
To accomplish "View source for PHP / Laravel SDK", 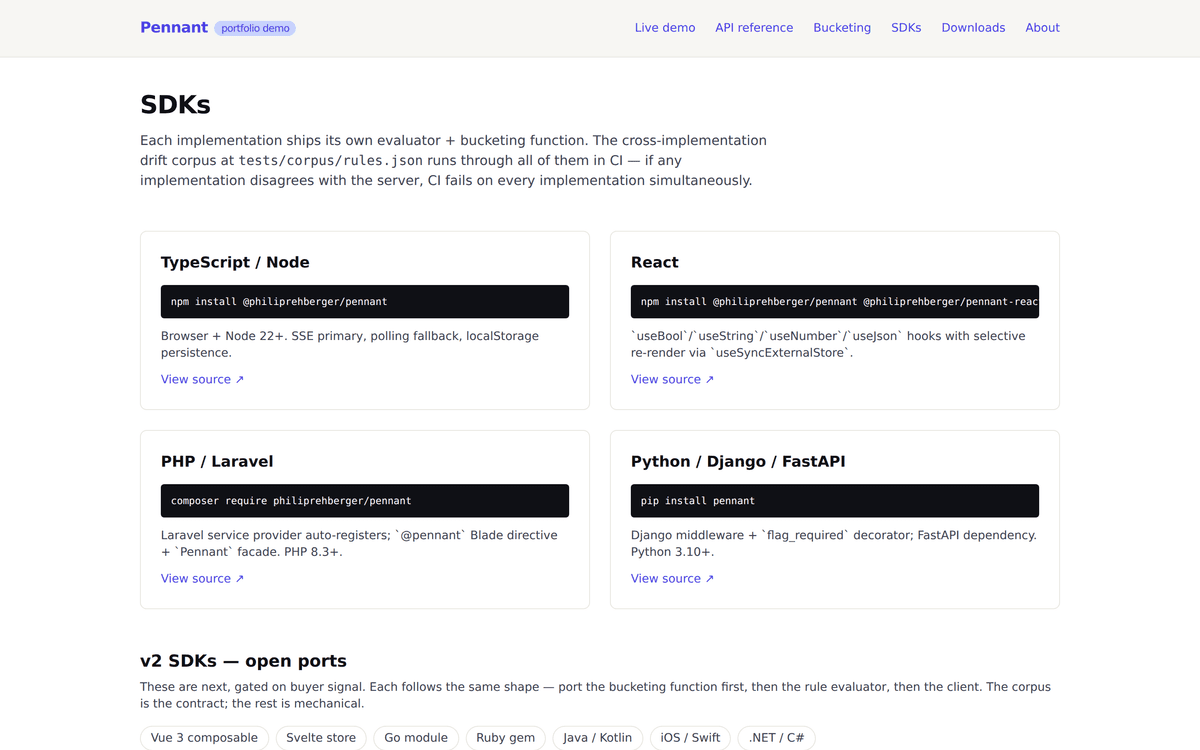I will click(202, 578).
